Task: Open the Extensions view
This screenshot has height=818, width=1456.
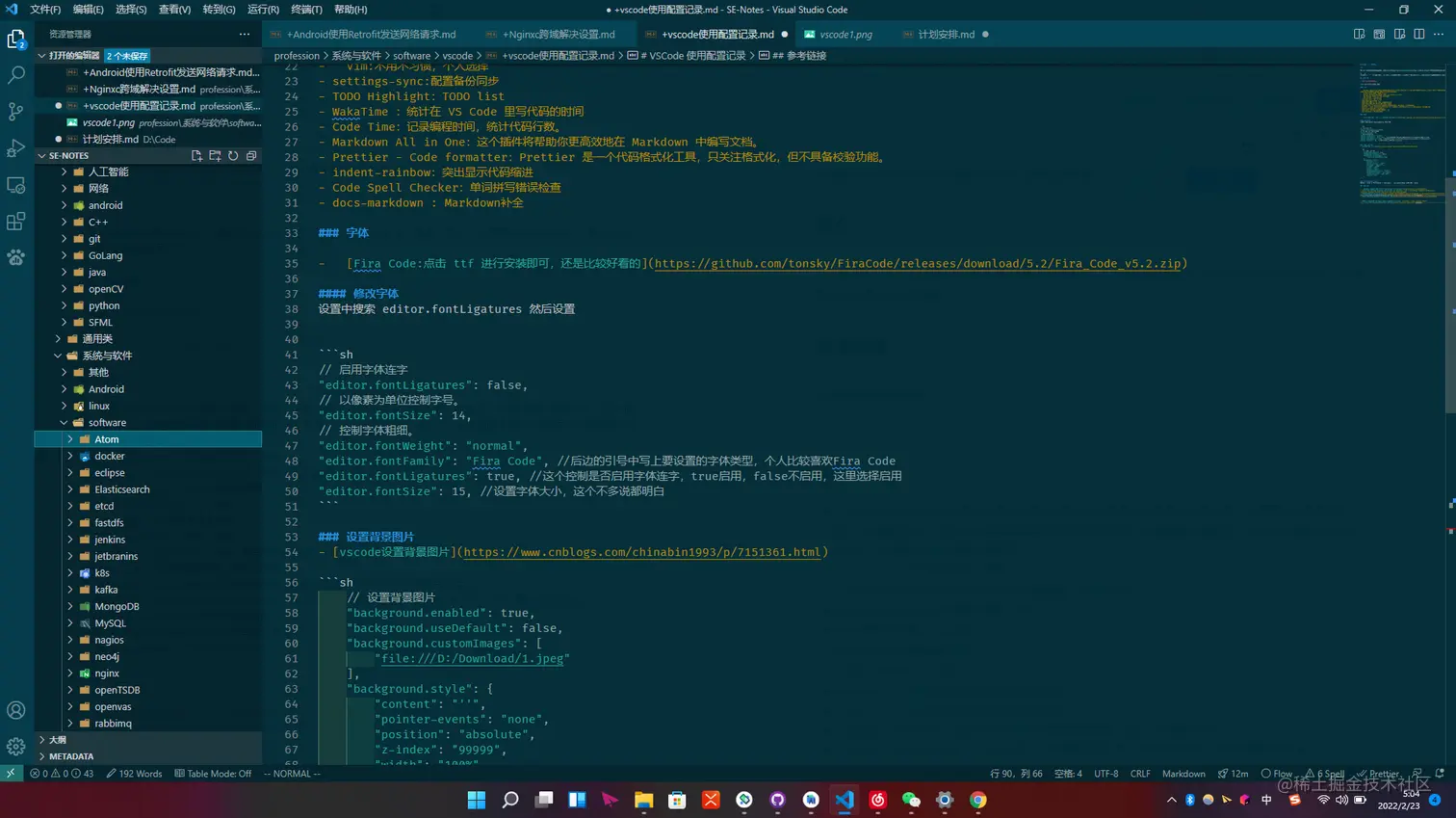Action: point(16,222)
